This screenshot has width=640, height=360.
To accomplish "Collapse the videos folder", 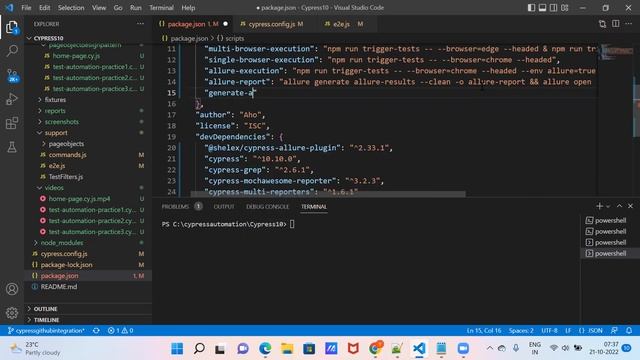I will tap(54, 188).
